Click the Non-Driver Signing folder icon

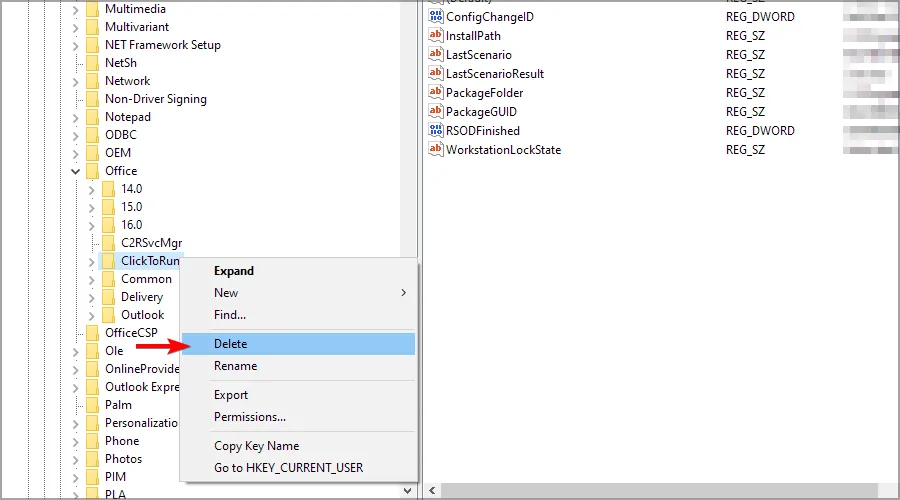click(92, 99)
